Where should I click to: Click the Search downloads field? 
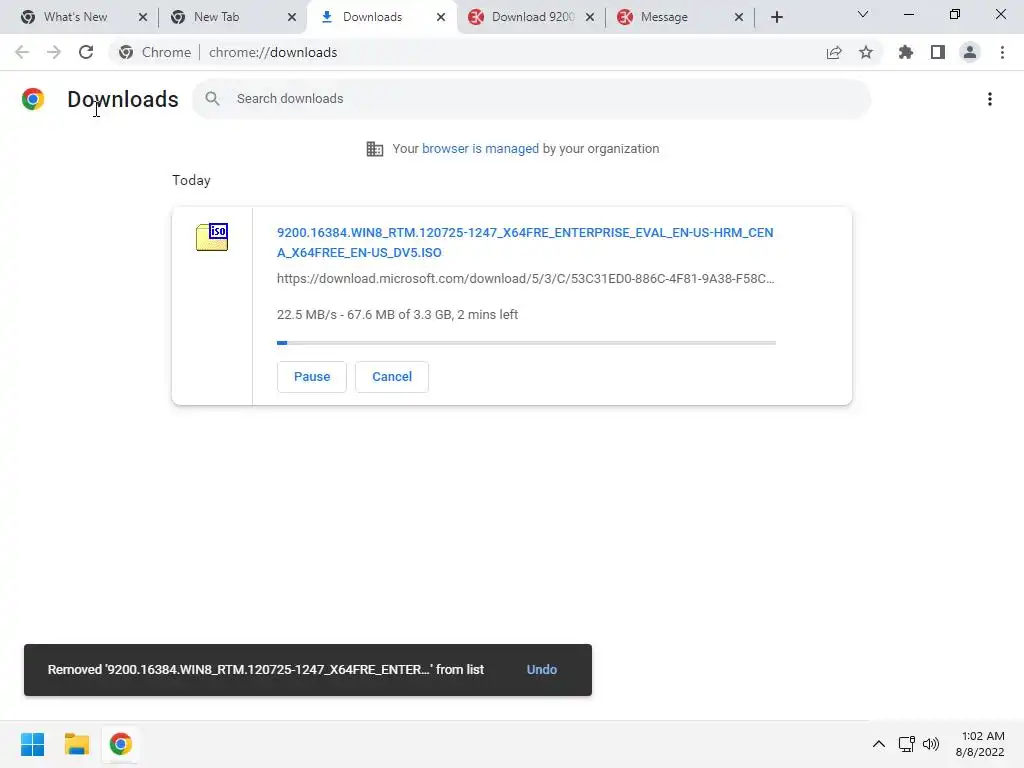532,99
